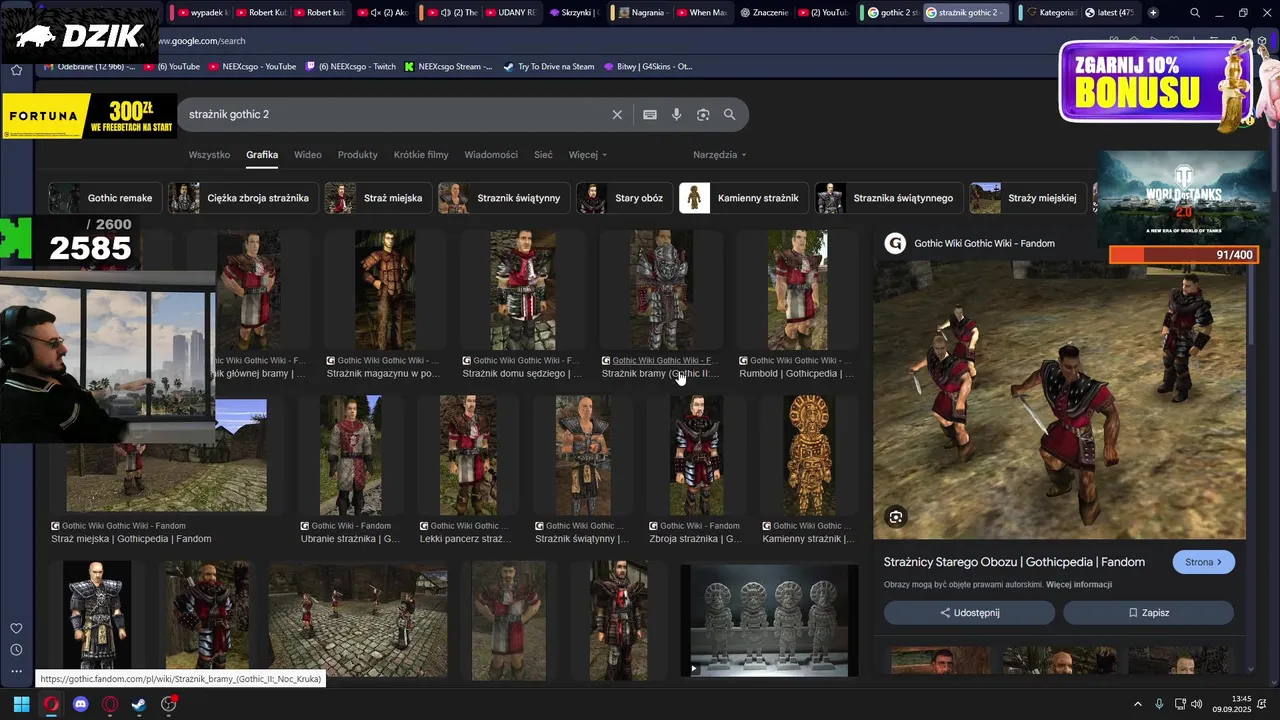This screenshot has height=720, width=1280.
Task: Open the Więcej informacji link
Action: pyautogui.click(x=1079, y=585)
